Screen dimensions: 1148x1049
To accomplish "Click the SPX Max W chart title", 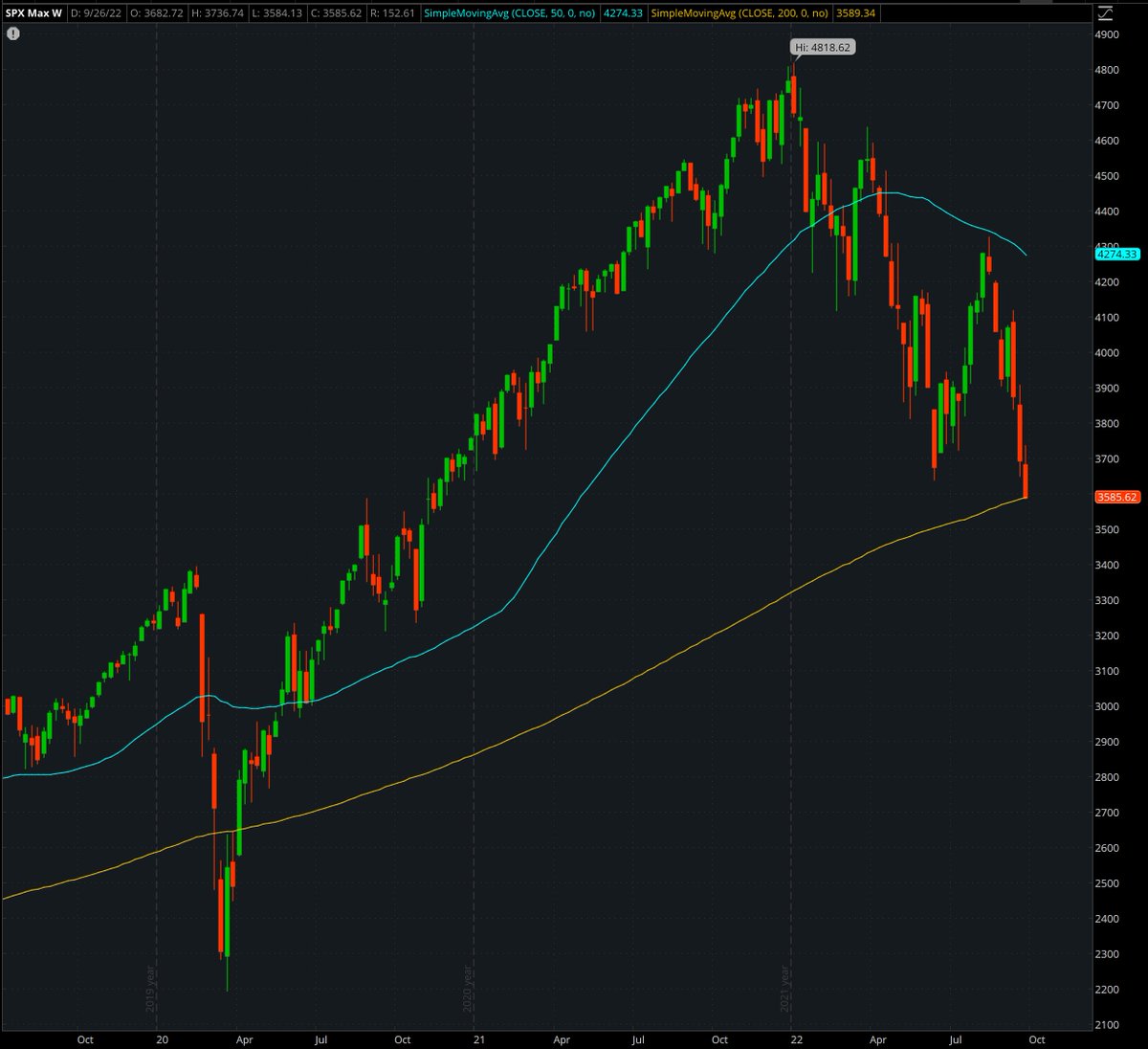I will 34,13.
